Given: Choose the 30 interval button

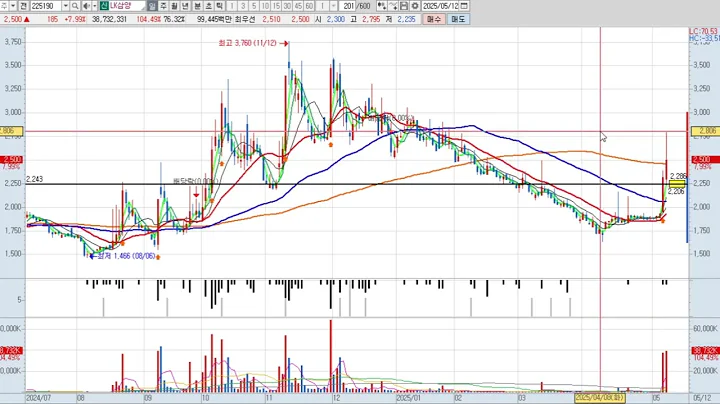Looking at the screenshot, I should 287,6.
